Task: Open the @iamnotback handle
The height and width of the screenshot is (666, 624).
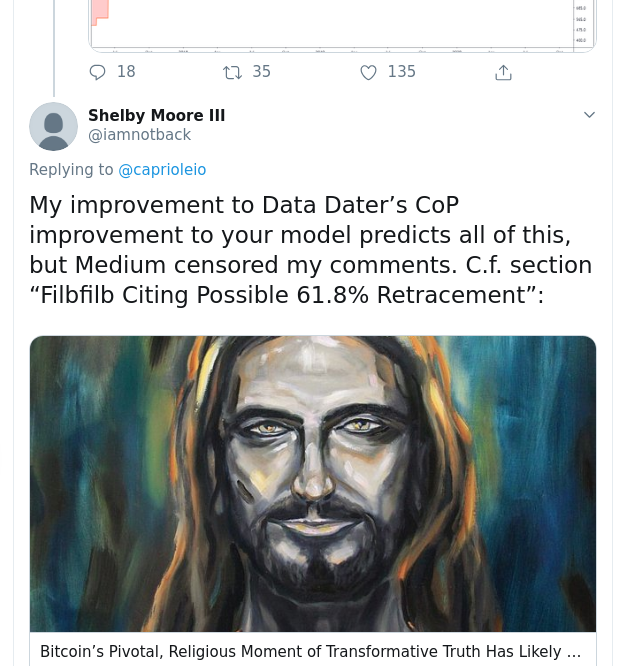Action: 139,135
